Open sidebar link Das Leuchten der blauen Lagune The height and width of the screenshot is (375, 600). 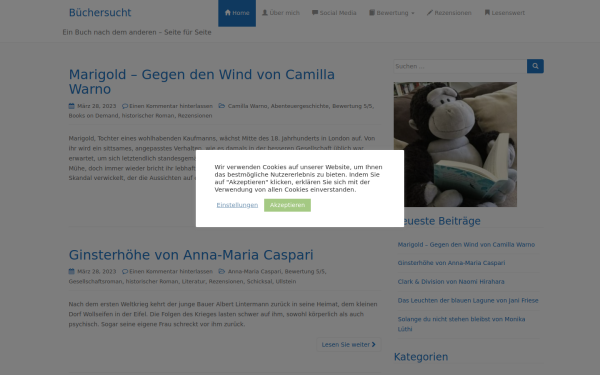pyautogui.click(x=468, y=300)
